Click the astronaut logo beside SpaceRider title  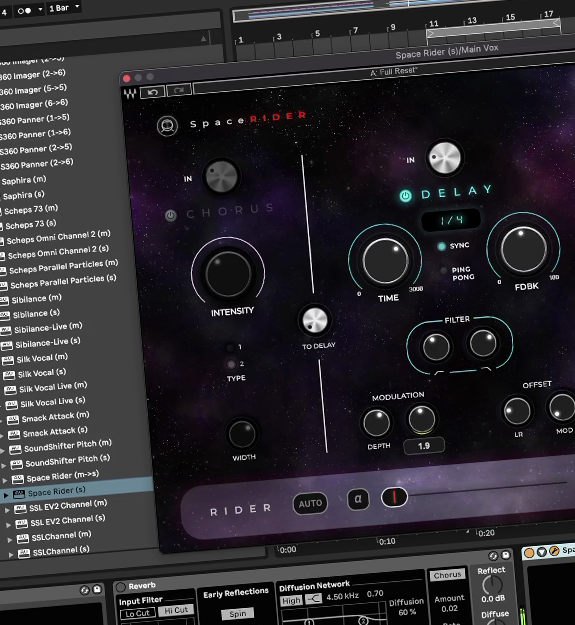pos(167,126)
